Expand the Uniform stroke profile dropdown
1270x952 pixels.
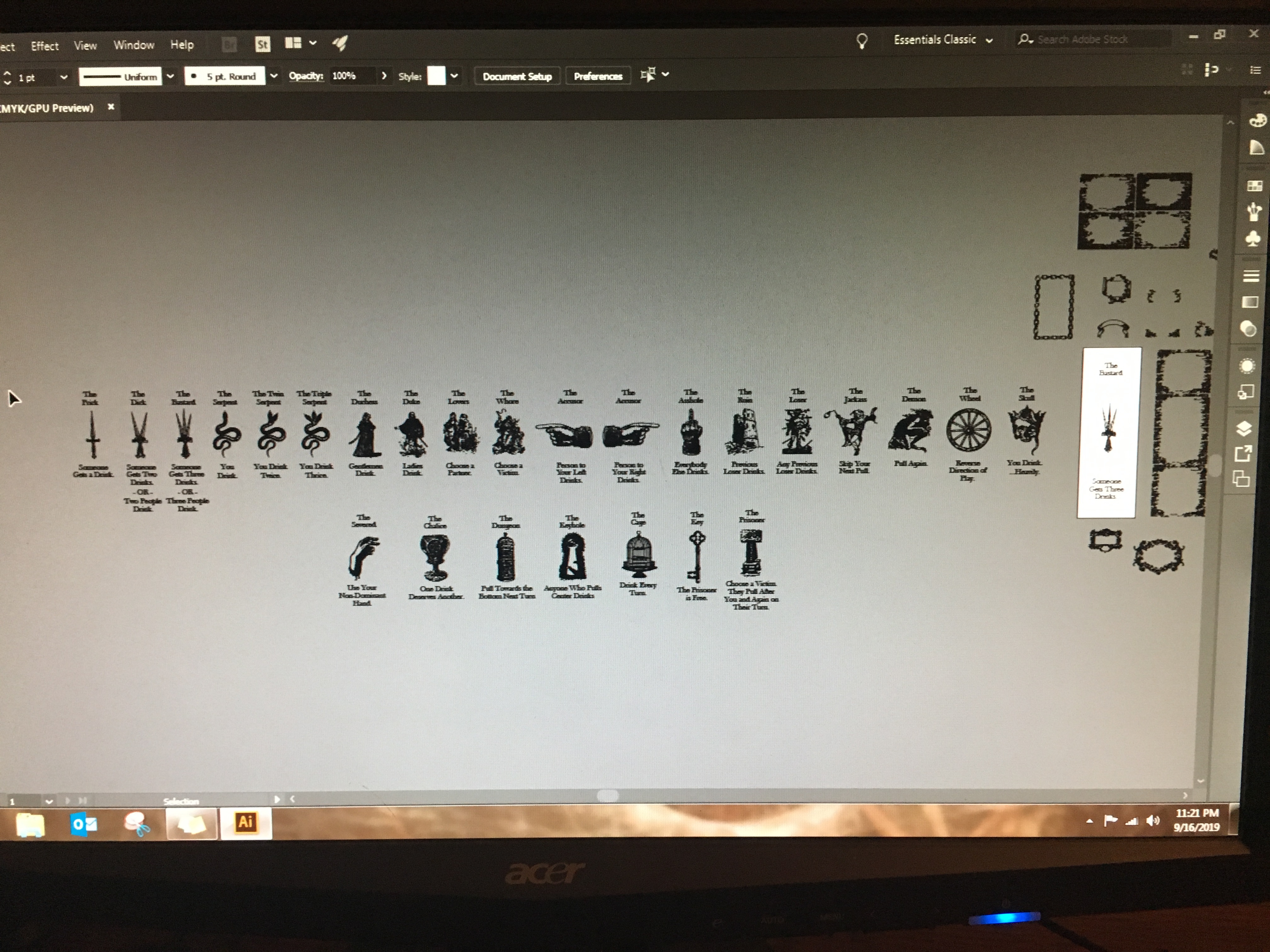point(170,76)
